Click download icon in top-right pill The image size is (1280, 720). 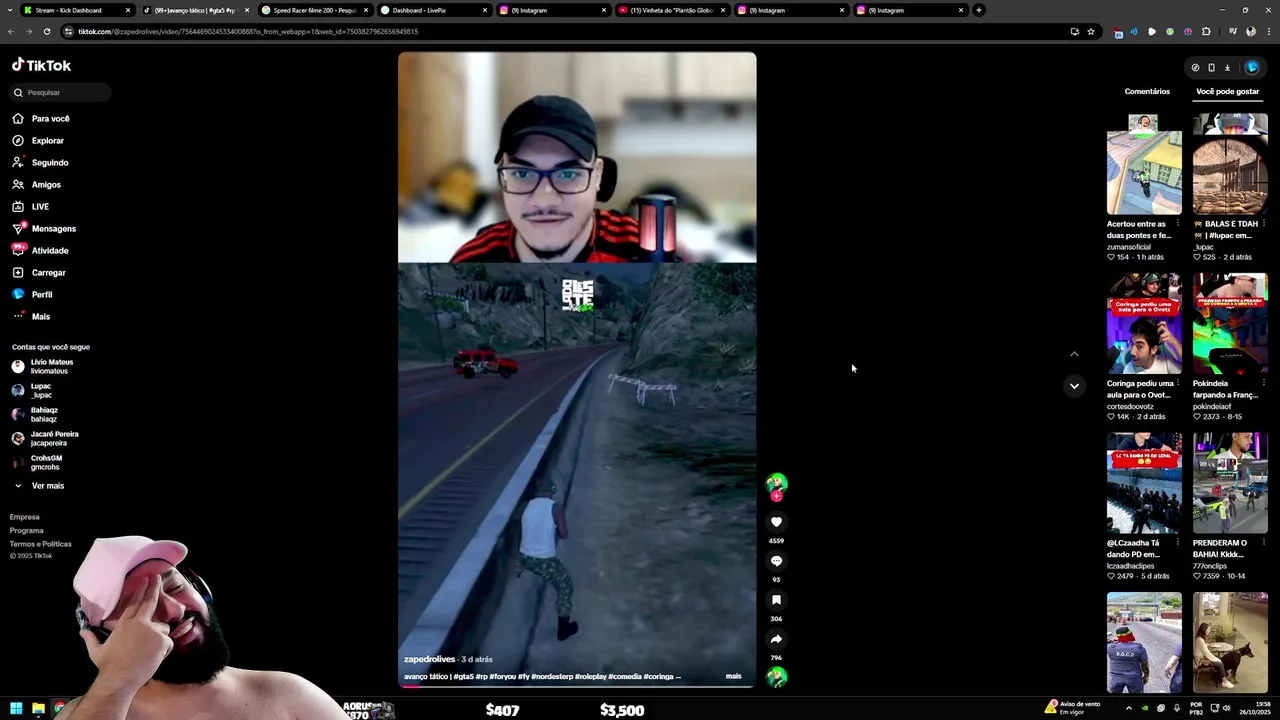(x=1227, y=68)
